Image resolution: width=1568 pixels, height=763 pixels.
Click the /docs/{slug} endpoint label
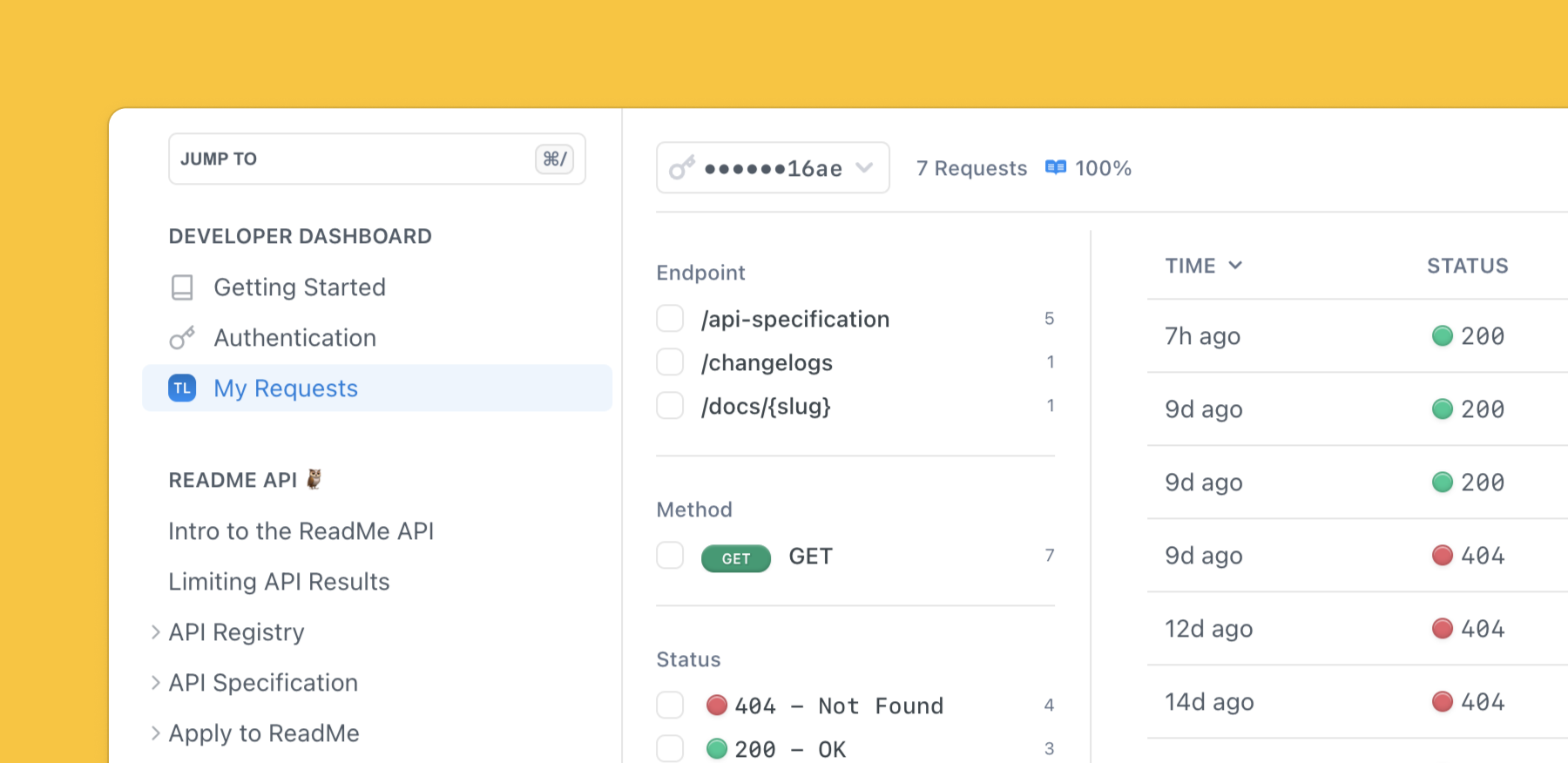point(766,406)
